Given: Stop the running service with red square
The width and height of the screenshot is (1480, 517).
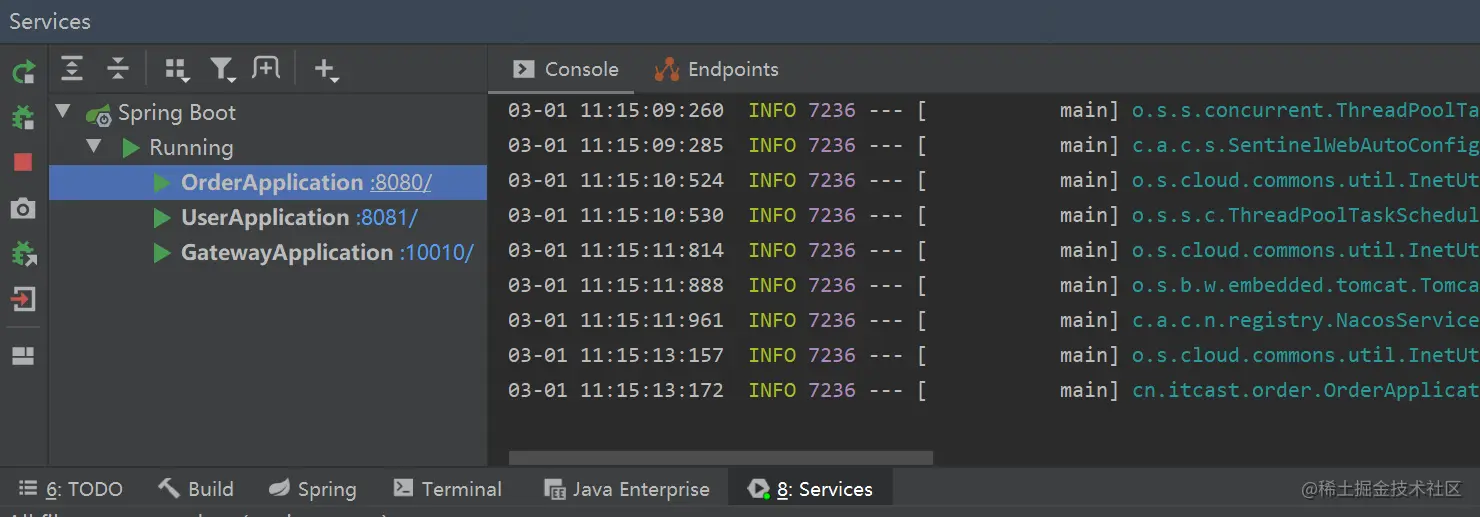Looking at the screenshot, I should 23,162.
